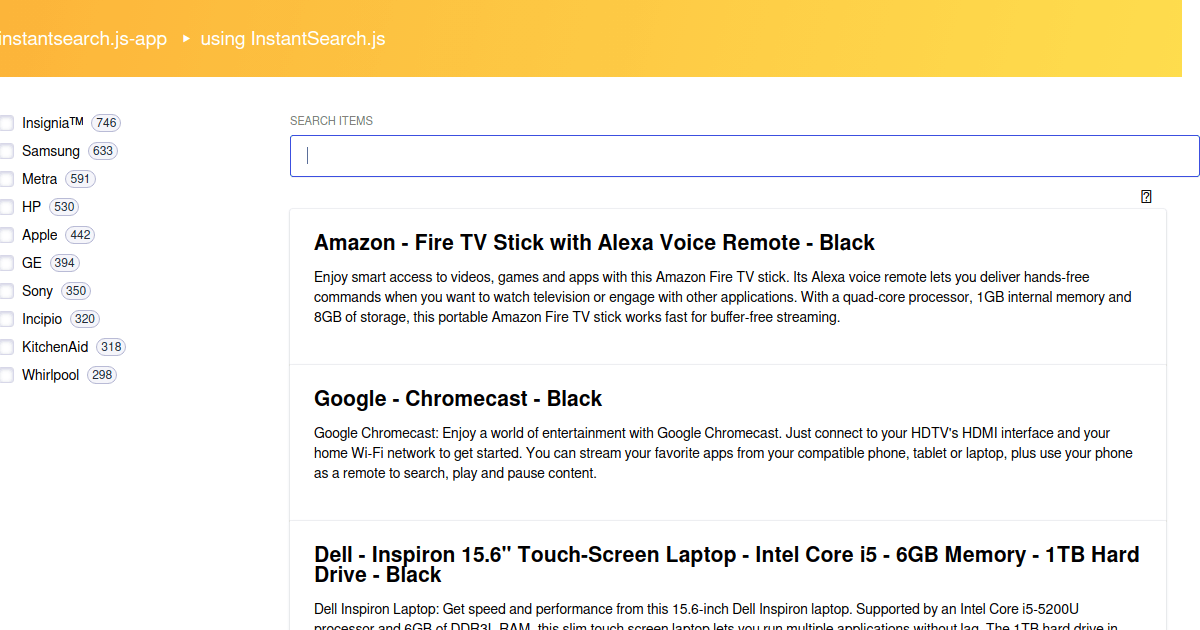Viewport: 1200px width, 630px height.
Task: Focus the Search Items input field
Action: 744,155
